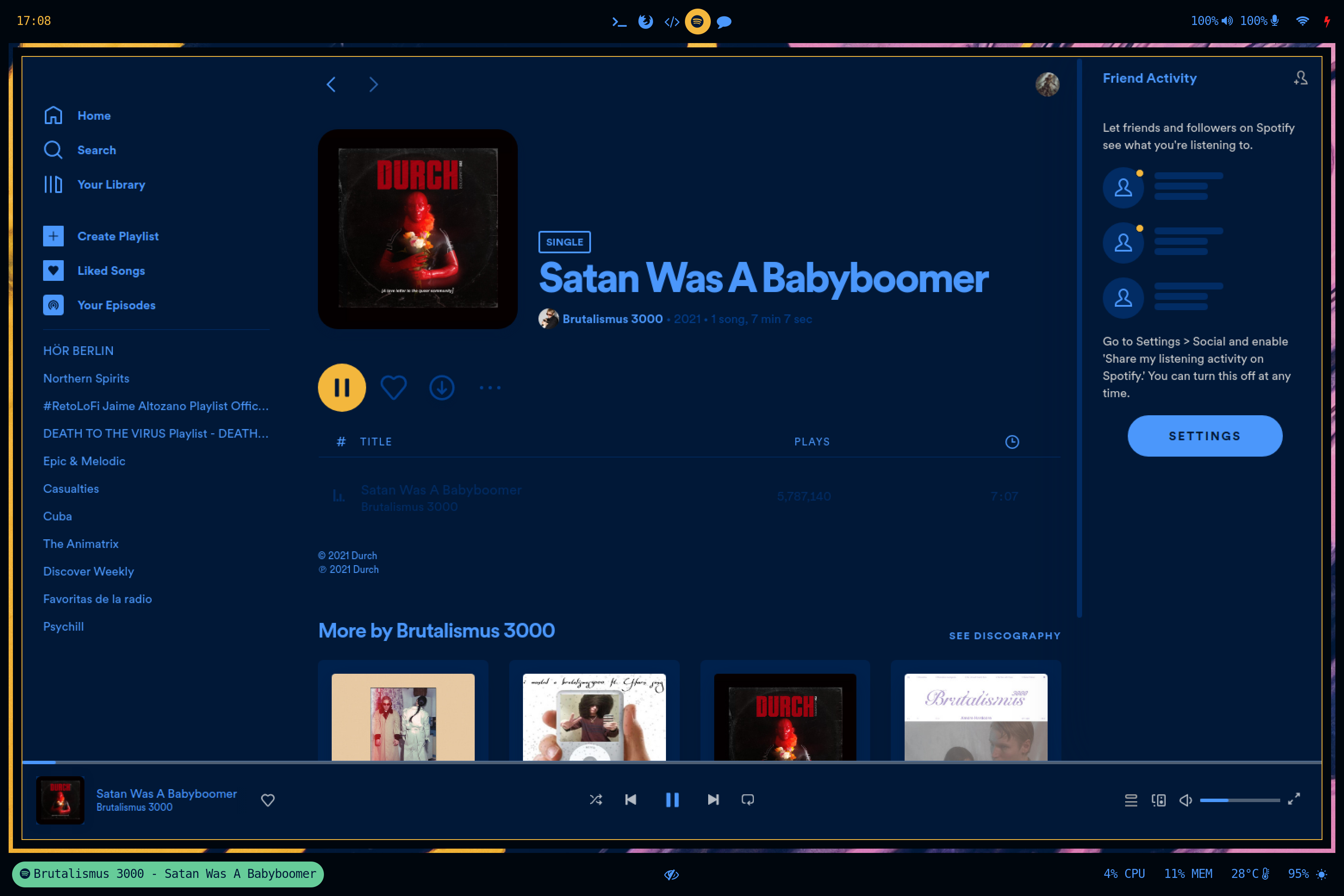Toggle shuffle in the player bar

pyautogui.click(x=595, y=800)
